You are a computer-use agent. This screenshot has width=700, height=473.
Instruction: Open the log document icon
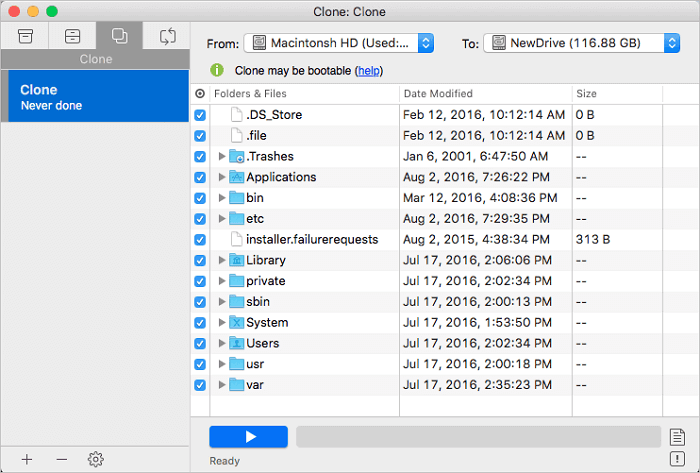678,436
